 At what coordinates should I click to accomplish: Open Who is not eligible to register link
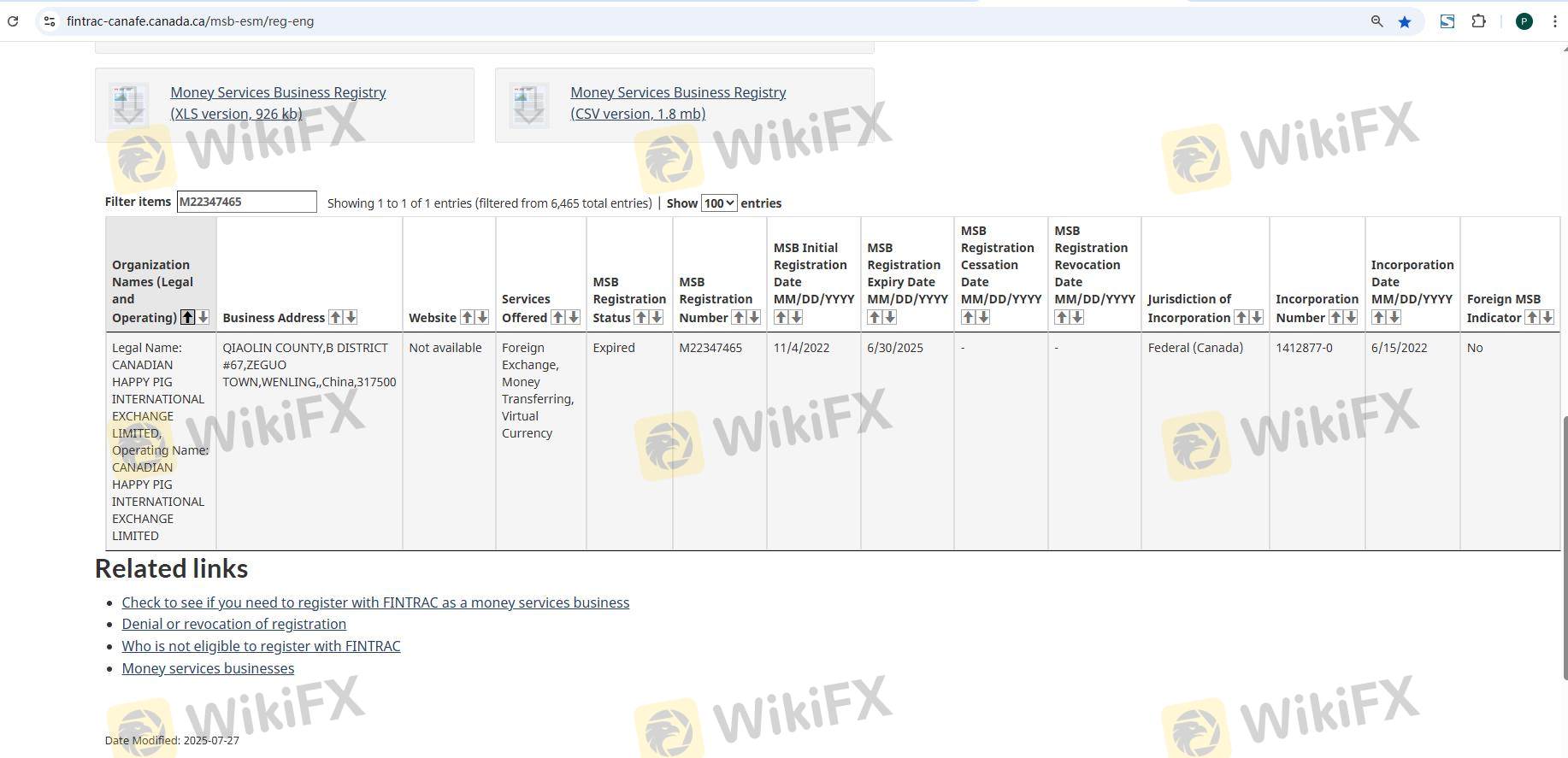click(261, 646)
